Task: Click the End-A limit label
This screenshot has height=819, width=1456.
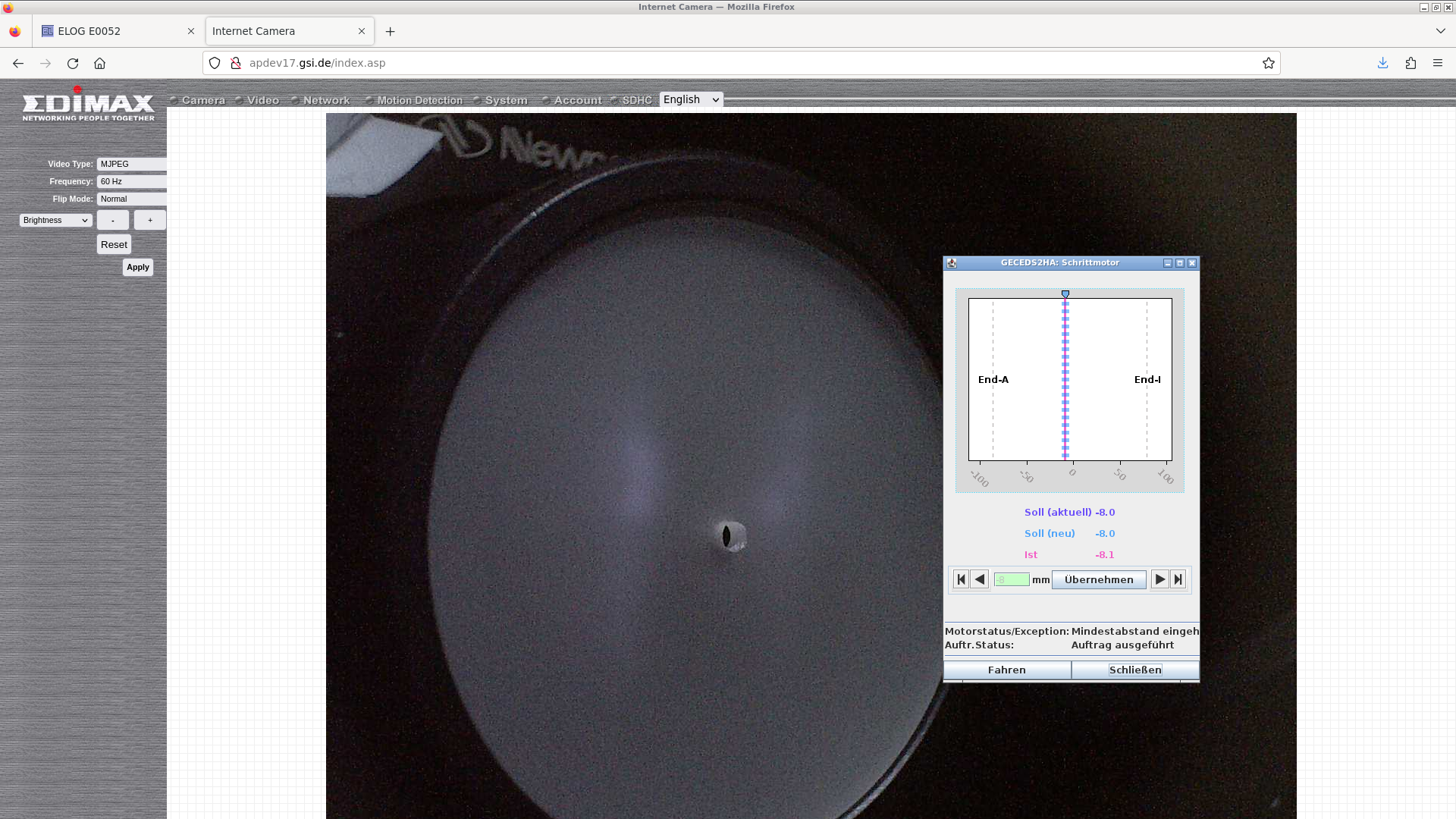Action: click(x=993, y=379)
